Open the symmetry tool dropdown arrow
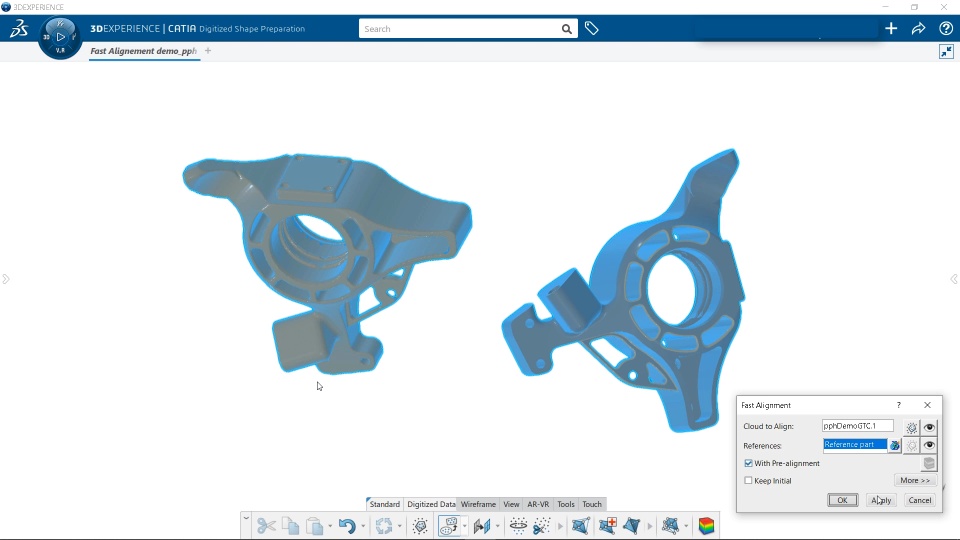 pos(497,526)
